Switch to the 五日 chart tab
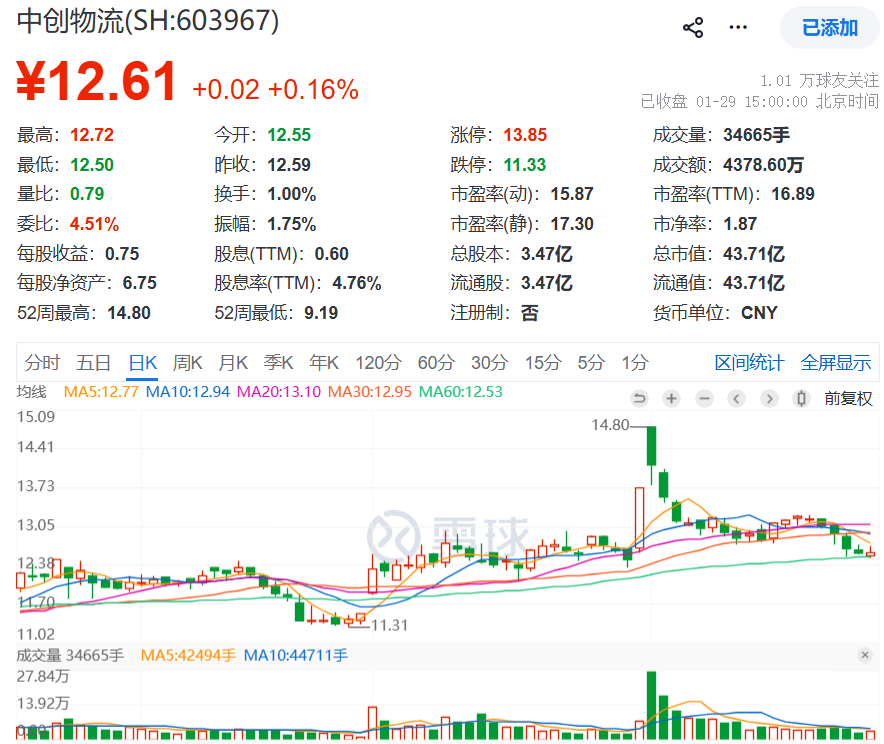Screen dimensions: 884x744 [93, 362]
